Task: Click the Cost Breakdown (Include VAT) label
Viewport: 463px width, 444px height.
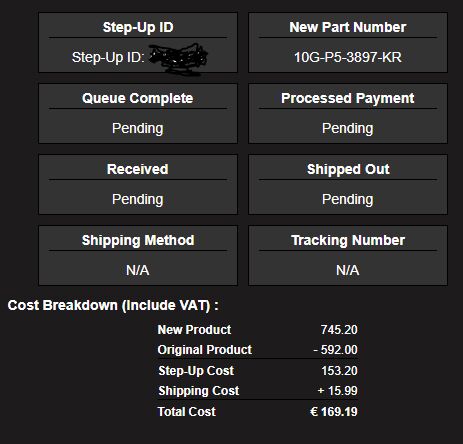Action: coord(113,305)
